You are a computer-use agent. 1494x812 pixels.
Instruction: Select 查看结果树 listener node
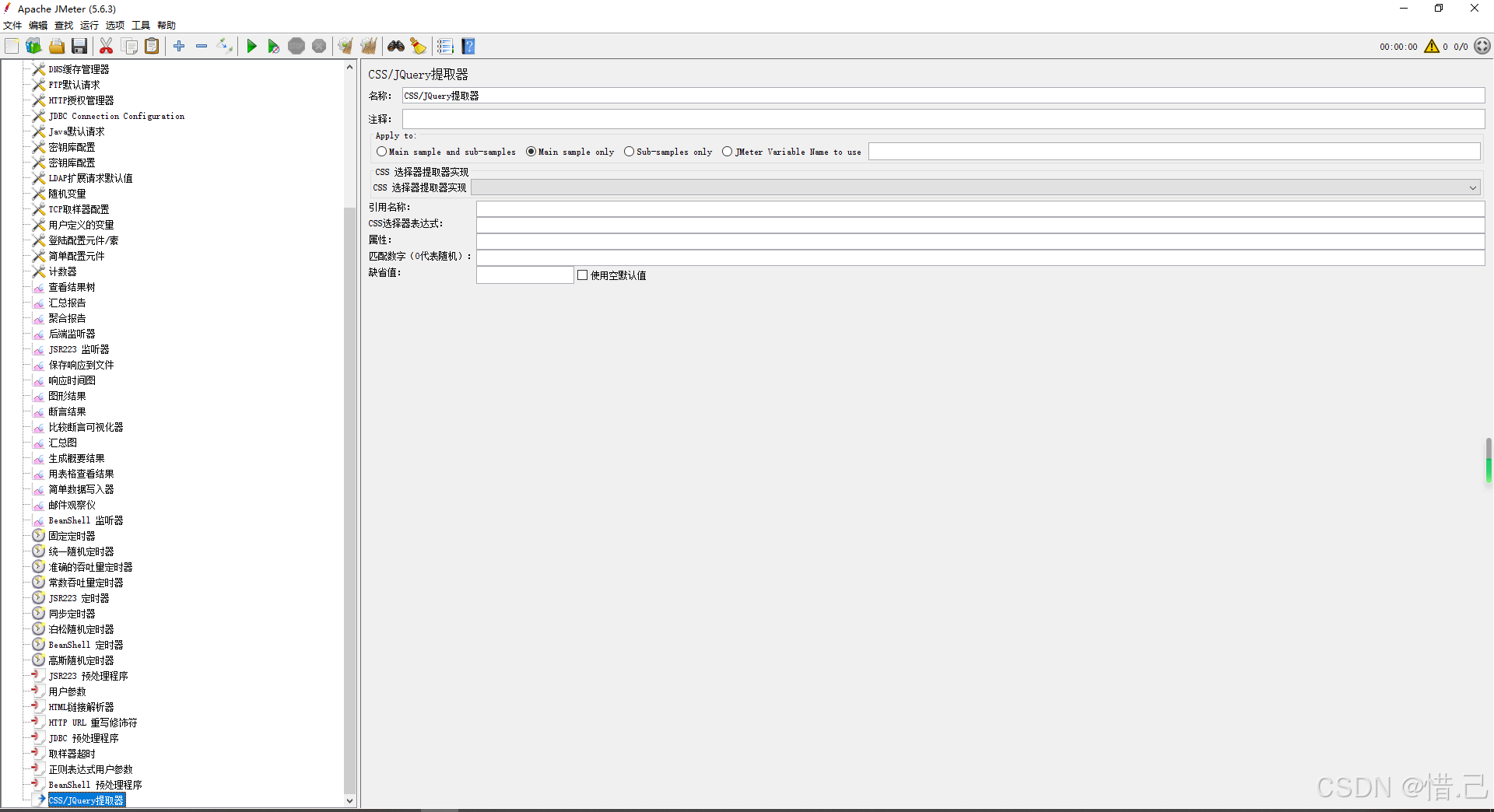pyautogui.click(x=72, y=287)
